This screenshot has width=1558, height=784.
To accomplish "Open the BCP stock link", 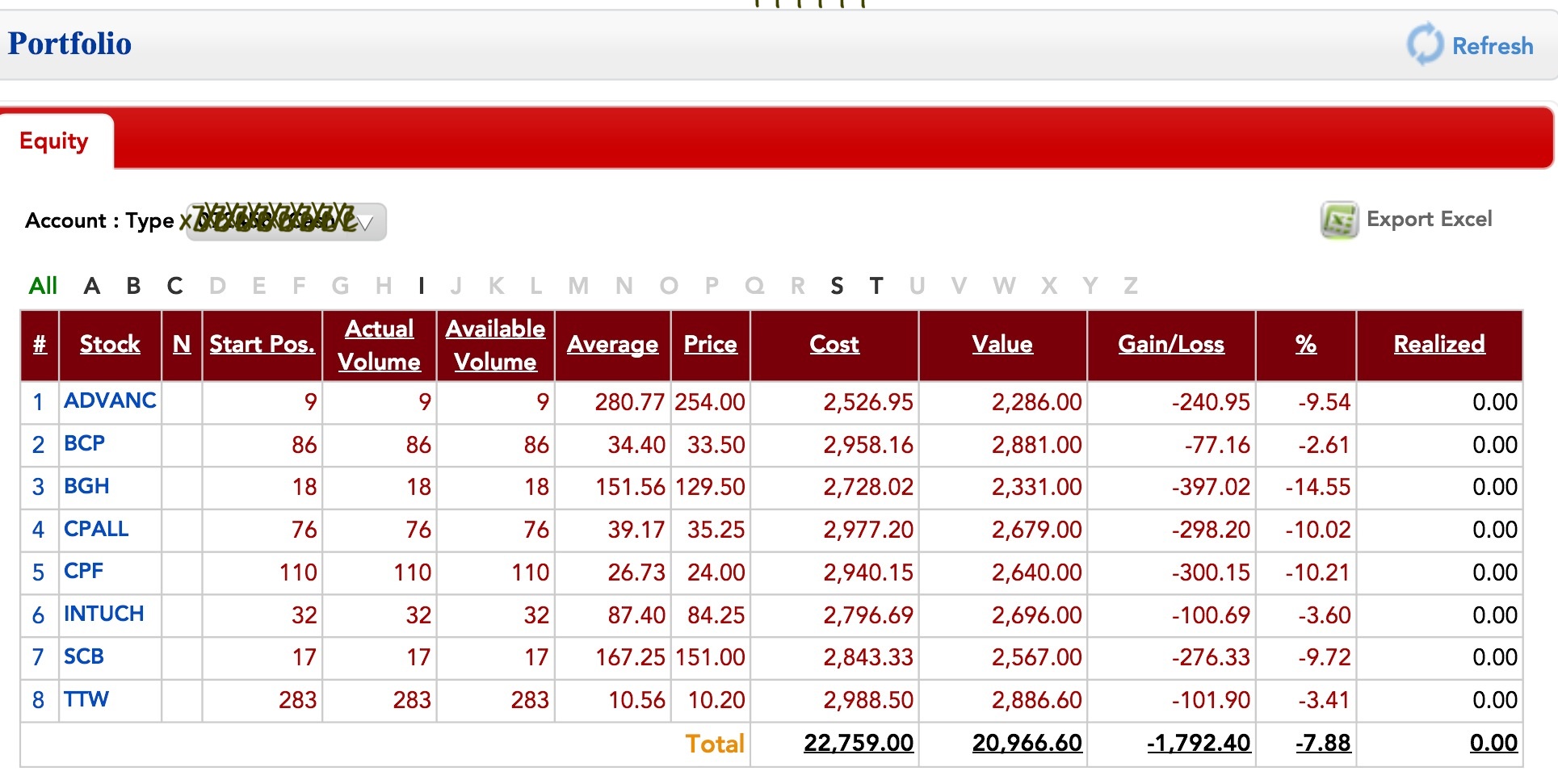I will click(x=85, y=443).
